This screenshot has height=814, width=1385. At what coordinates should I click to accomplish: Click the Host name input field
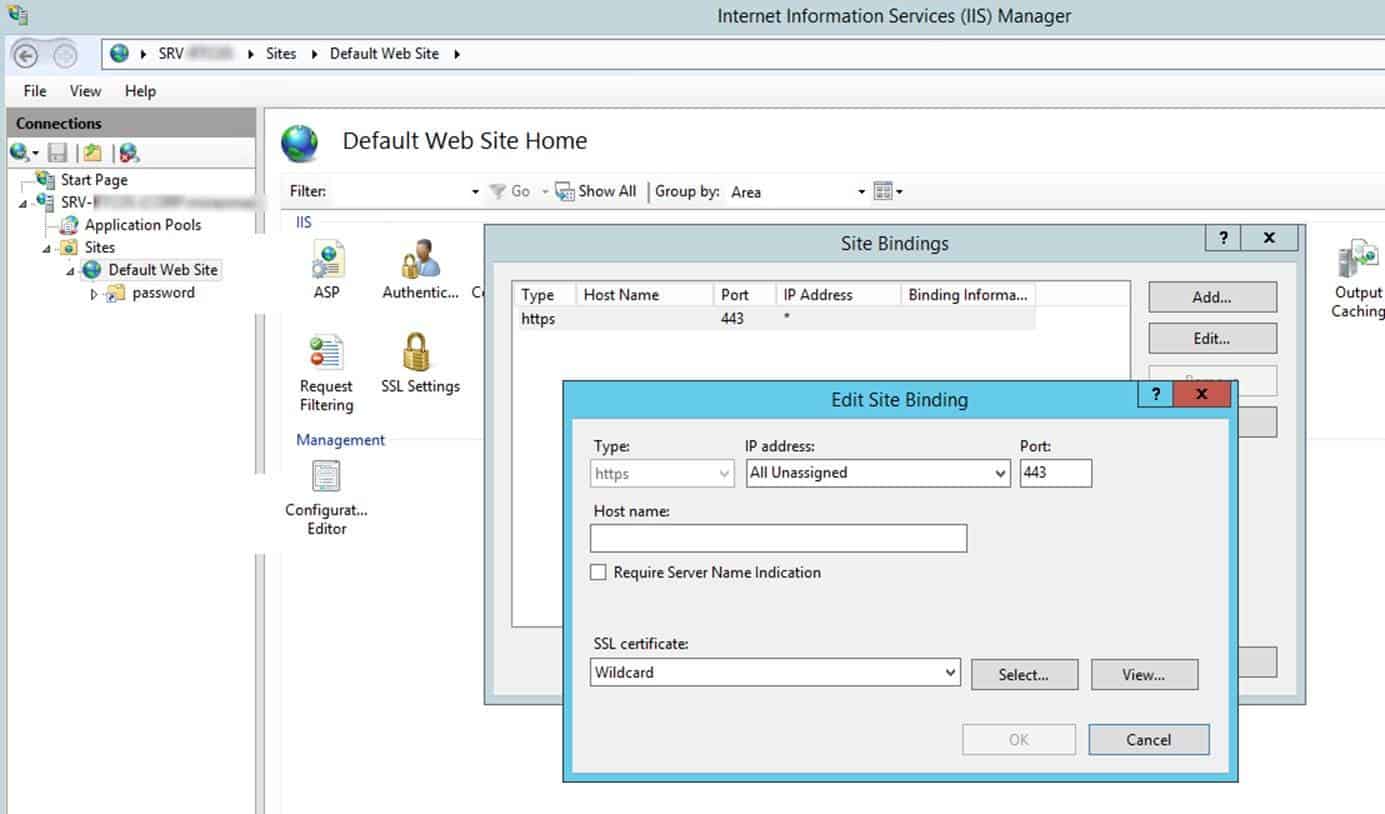pos(778,538)
